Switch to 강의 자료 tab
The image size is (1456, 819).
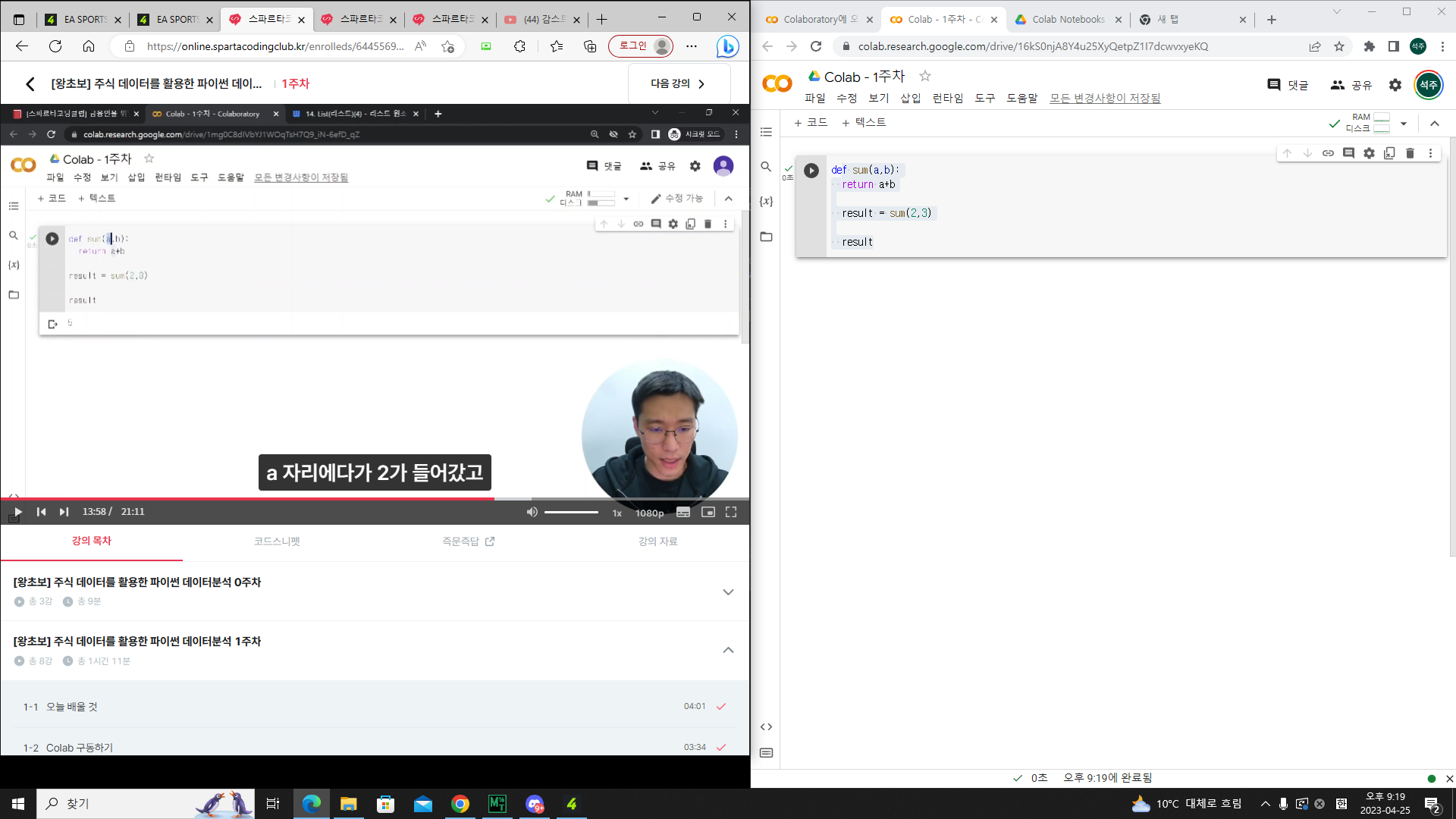[x=657, y=541]
